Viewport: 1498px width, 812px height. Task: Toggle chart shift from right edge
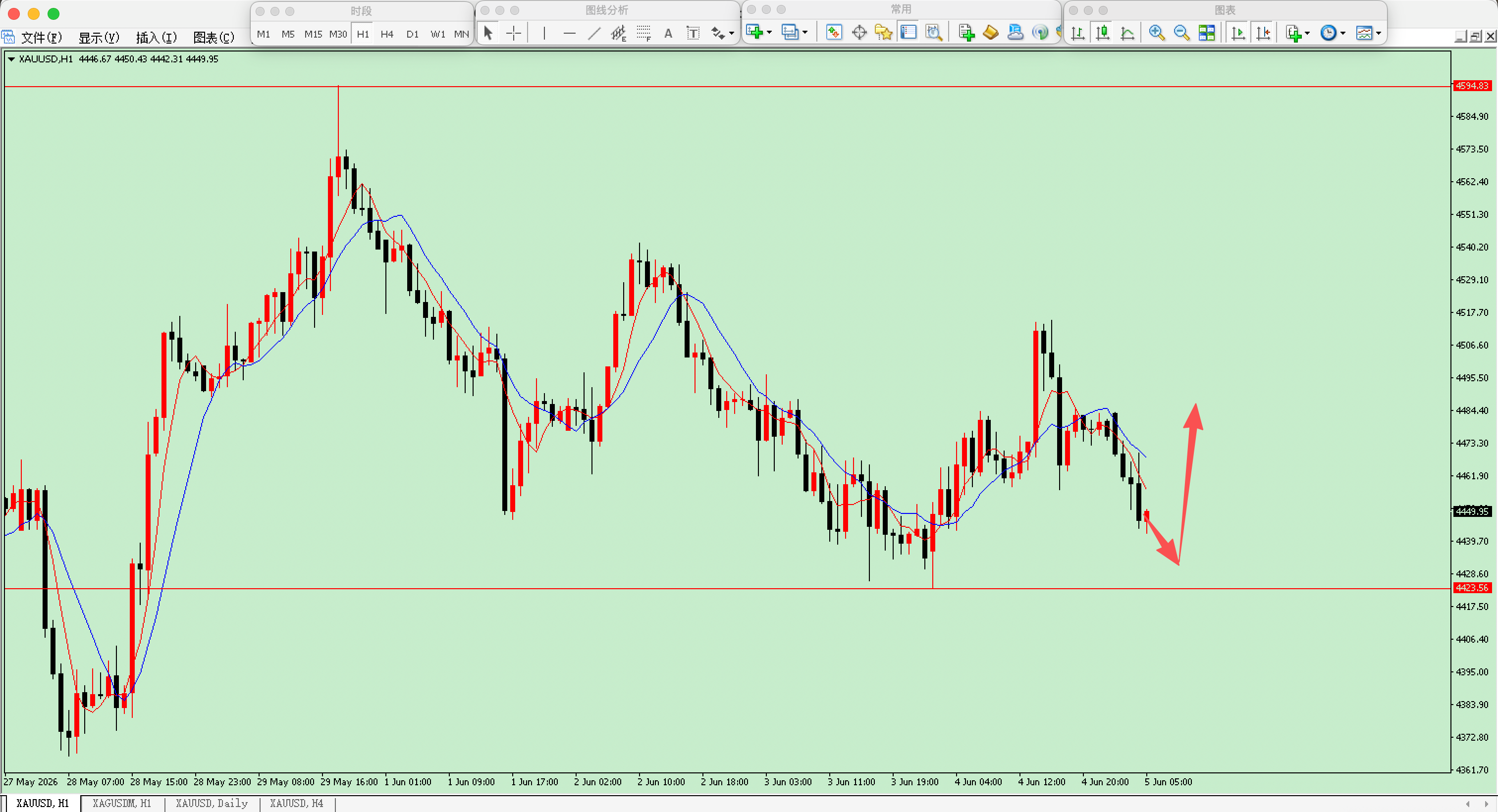pos(1263,33)
